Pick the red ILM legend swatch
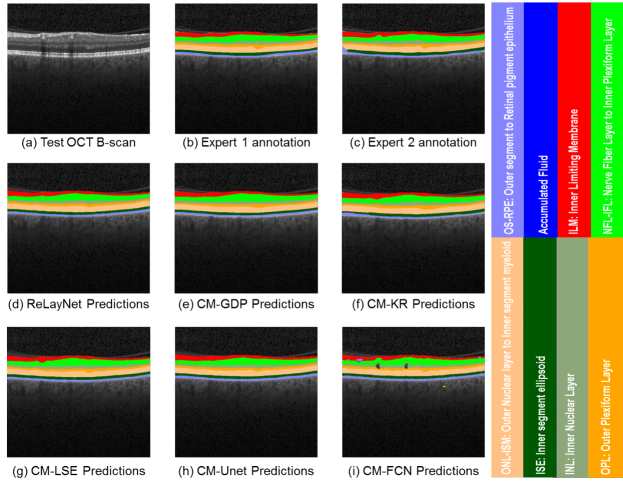This screenshot has width=623, height=486. [x=575, y=120]
